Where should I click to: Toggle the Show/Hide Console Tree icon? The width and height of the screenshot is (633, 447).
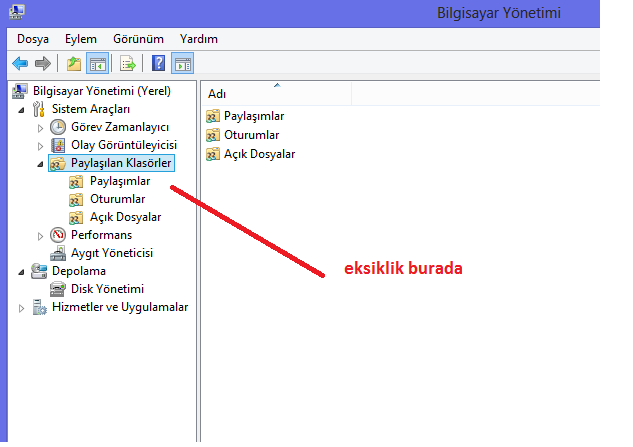(98, 63)
